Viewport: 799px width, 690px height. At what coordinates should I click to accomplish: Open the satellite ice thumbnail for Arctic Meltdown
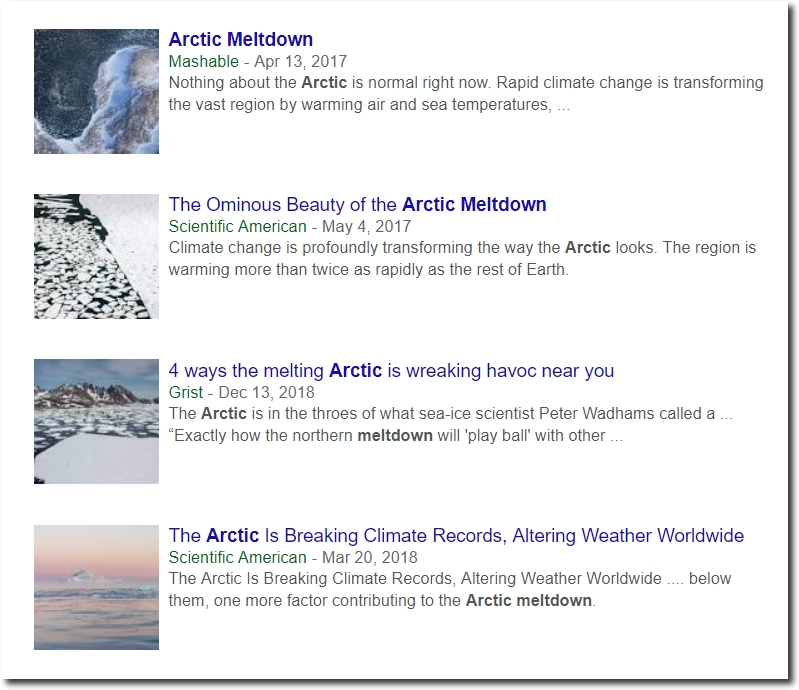(x=96, y=91)
